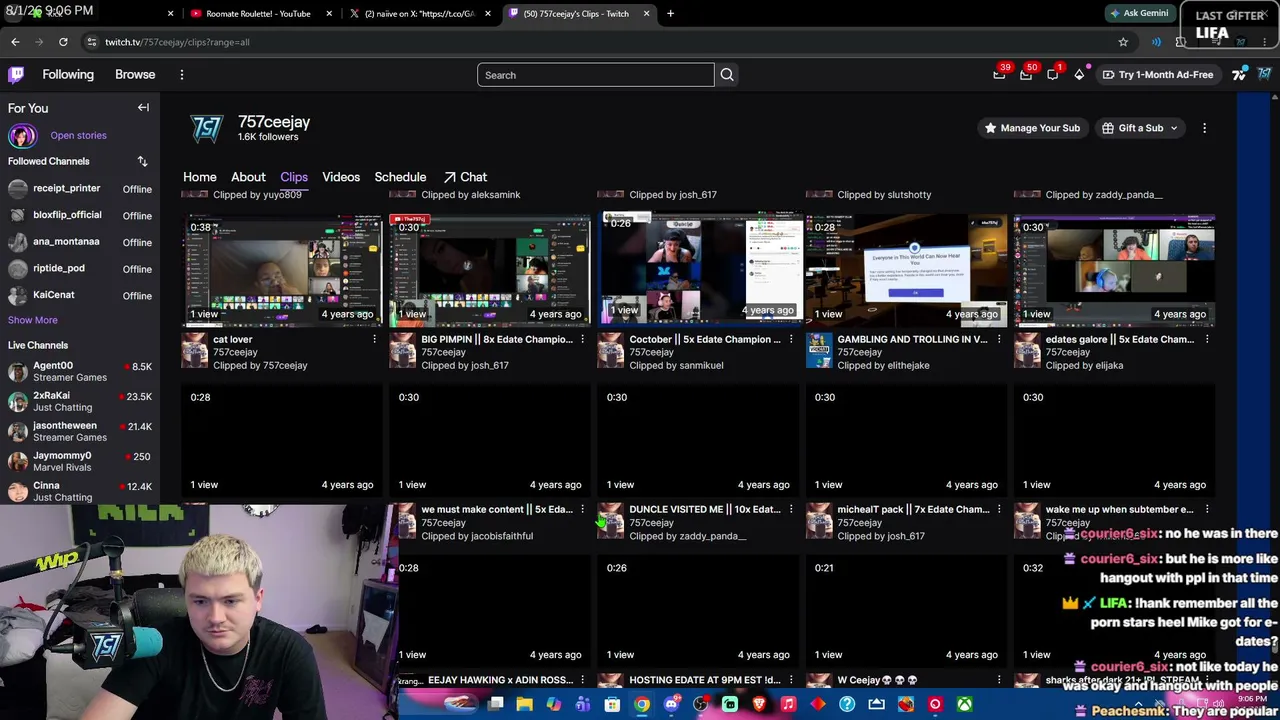Open the Twitch navigation more-options menu

182,75
